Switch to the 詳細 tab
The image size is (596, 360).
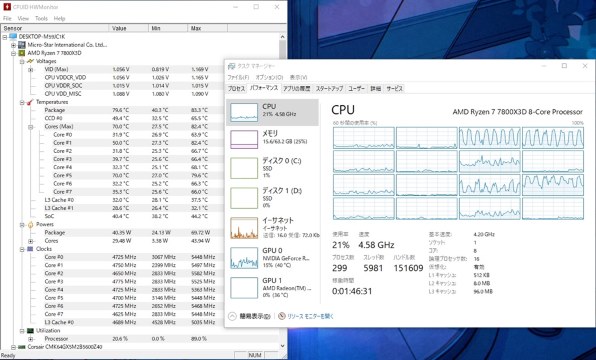click(376, 88)
